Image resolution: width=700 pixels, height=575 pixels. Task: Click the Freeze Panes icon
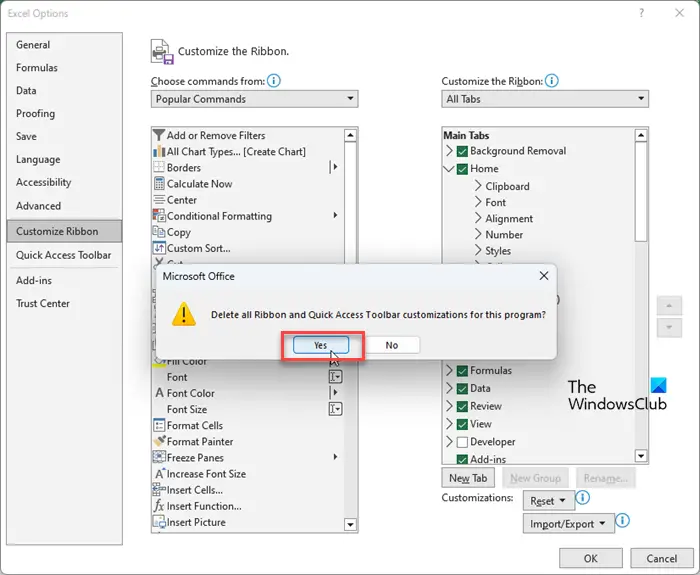click(x=159, y=457)
